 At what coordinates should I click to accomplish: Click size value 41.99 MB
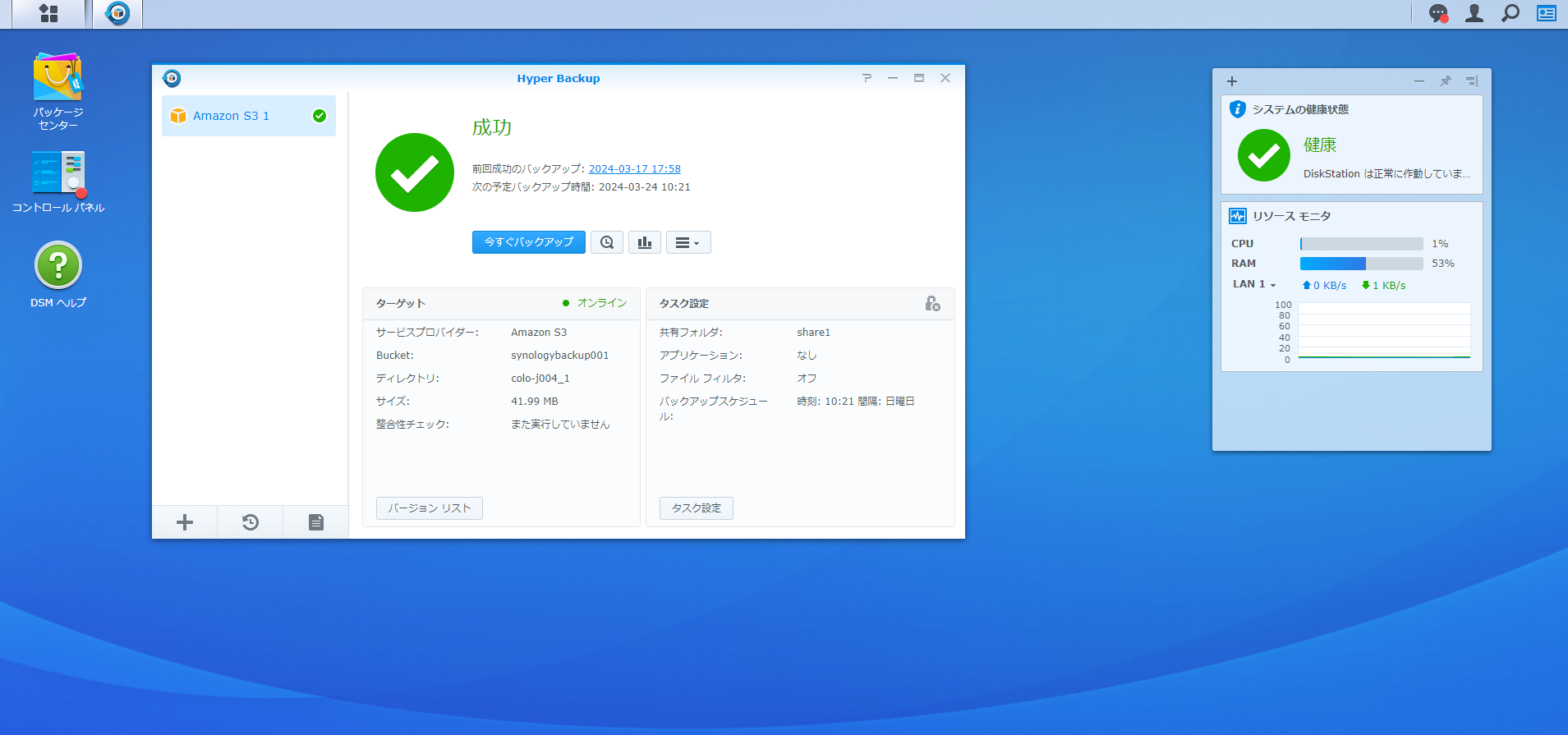tap(535, 402)
